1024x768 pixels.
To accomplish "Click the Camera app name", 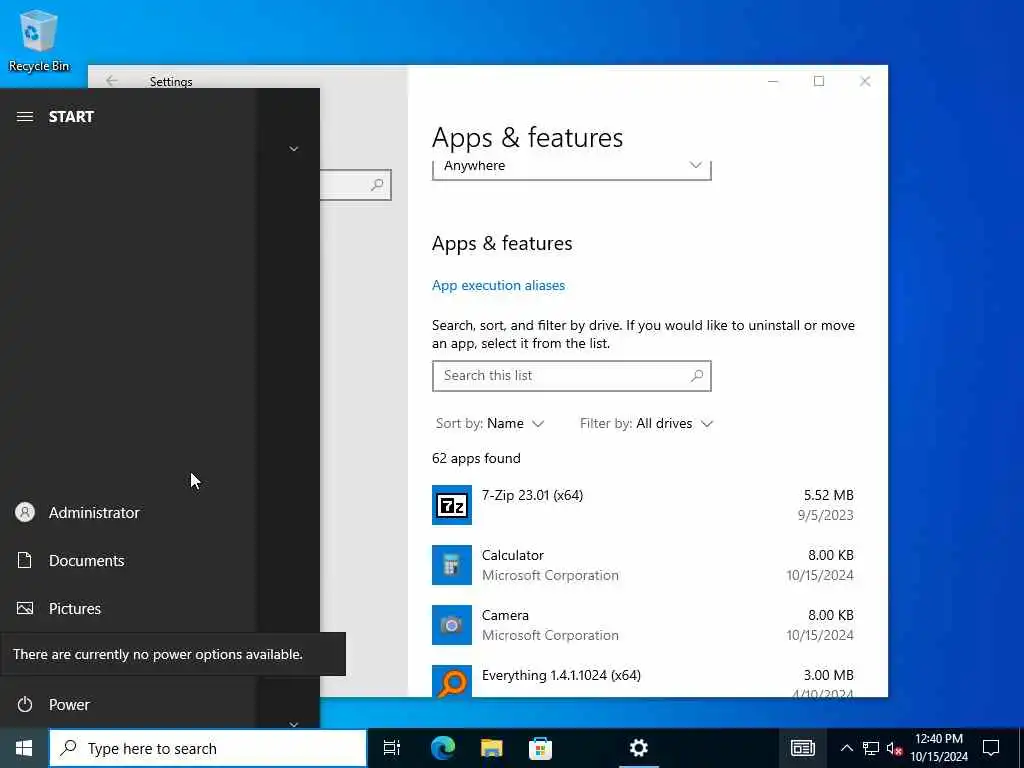I will tap(505, 616).
